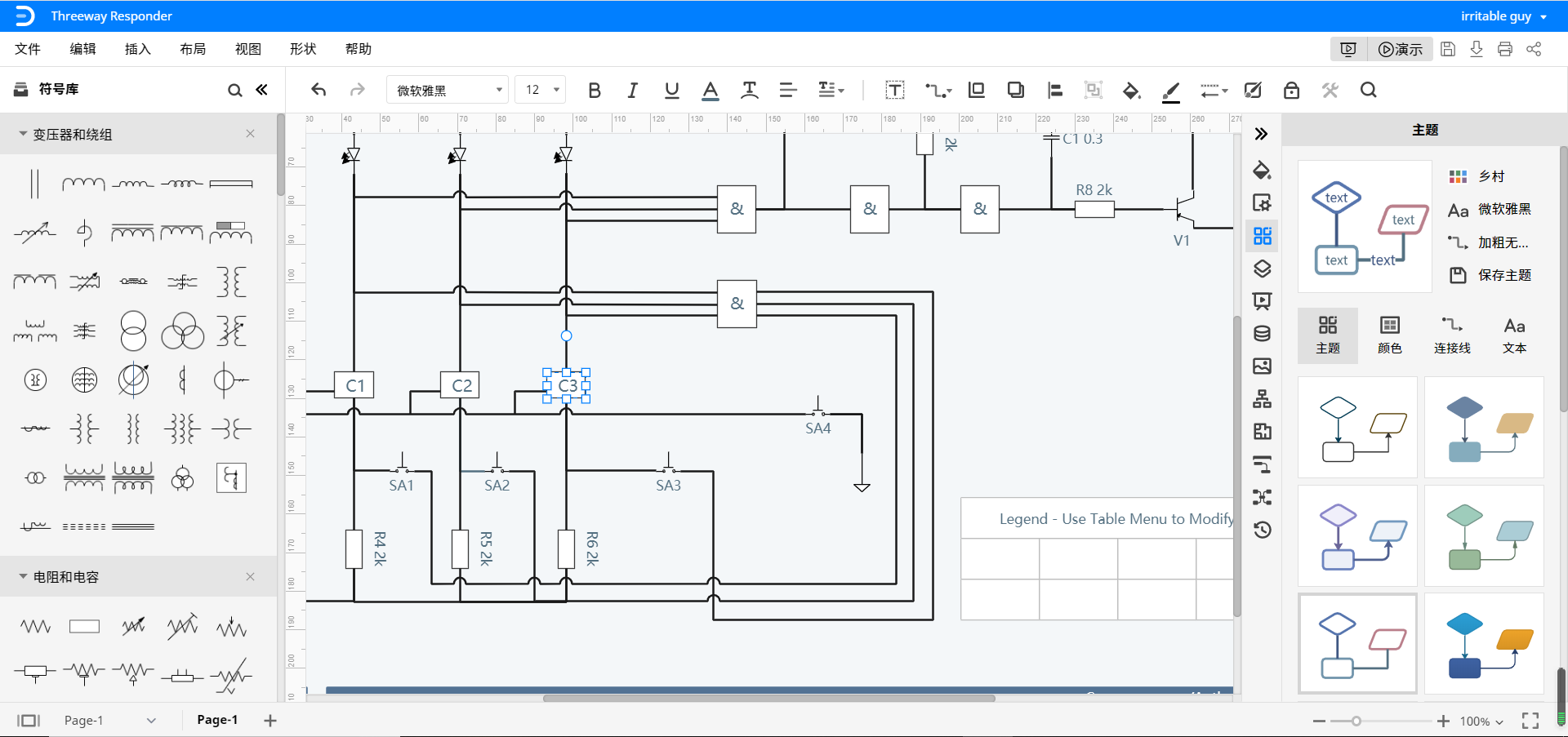1568x737 pixels.
Task: Collapse the right panel with double chevron
Action: [1262, 134]
